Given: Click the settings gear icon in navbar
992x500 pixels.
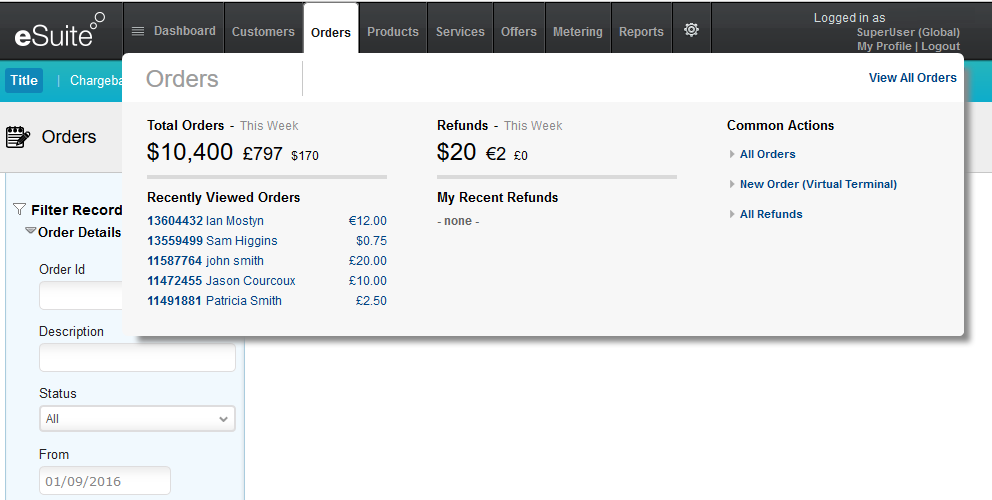Looking at the screenshot, I should pos(691,31).
